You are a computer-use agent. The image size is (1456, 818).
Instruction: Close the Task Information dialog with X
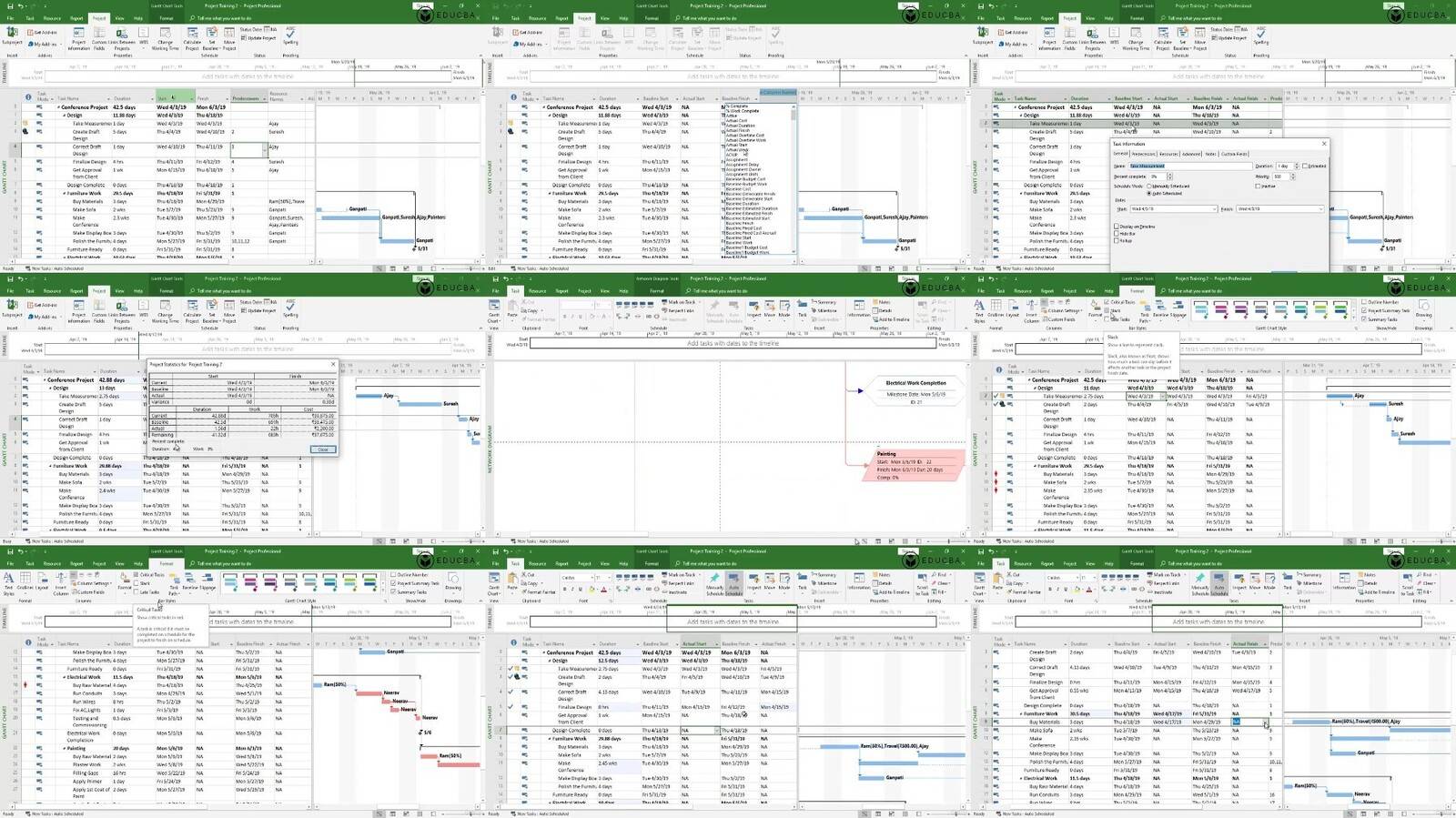(x=1324, y=144)
